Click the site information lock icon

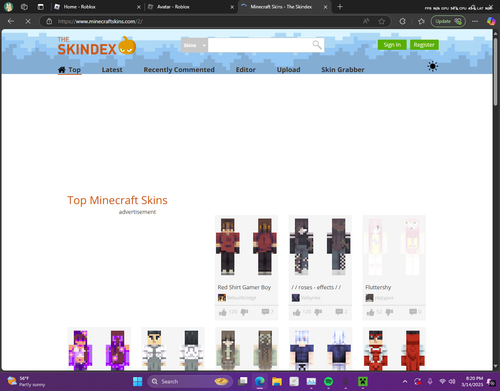point(49,21)
